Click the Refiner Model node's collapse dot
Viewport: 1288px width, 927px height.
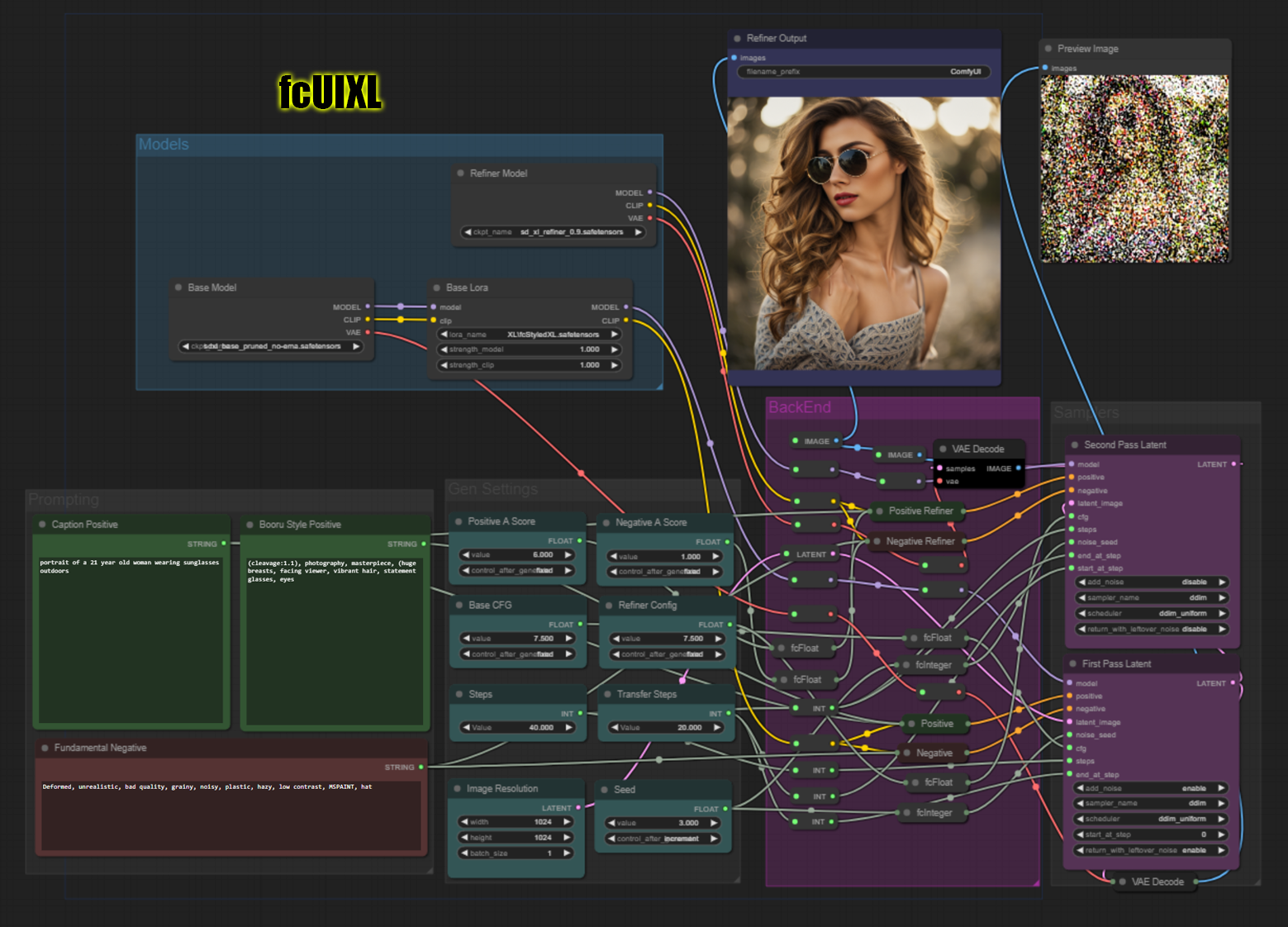(x=460, y=174)
